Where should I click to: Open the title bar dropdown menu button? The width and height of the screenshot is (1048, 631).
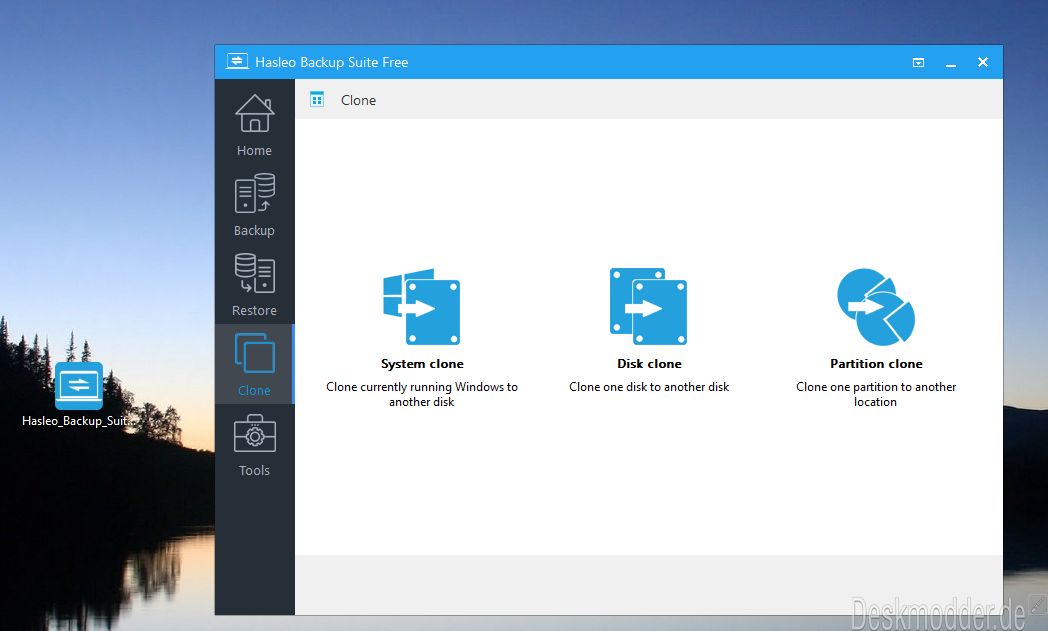tap(918, 62)
